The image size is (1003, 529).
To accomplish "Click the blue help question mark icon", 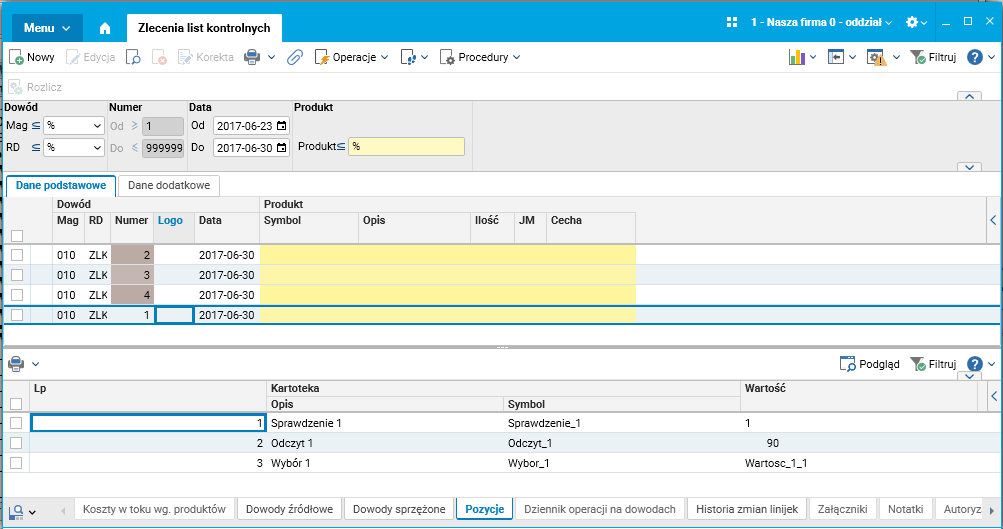I will pyautogui.click(x=975, y=58).
